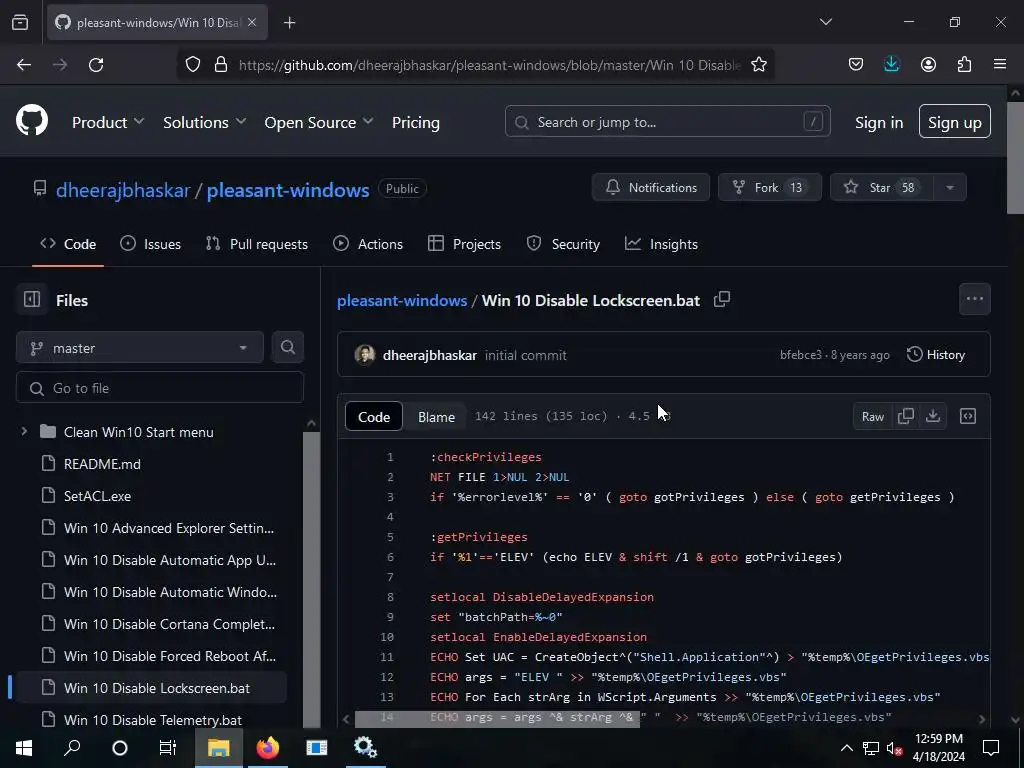Open the Firefox account icon

click(x=928, y=65)
